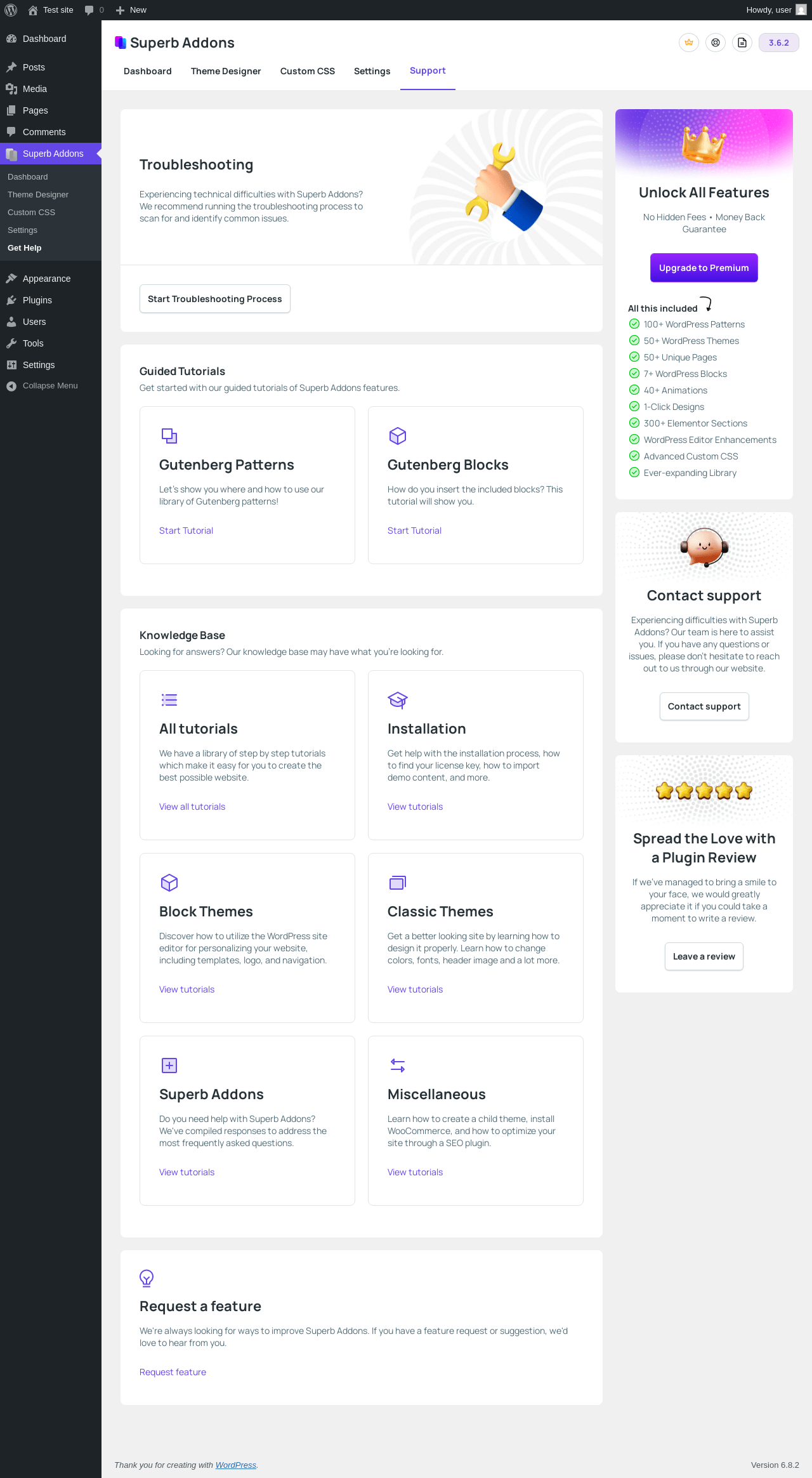Image resolution: width=812 pixels, height=1478 pixels.
Task: Open Howdy, user account menu
Action: [x=776, y=10]
